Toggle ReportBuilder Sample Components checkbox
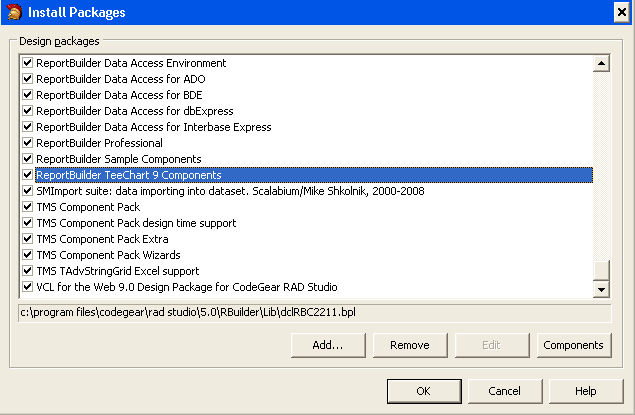The image size is (635, 415). 28,159
